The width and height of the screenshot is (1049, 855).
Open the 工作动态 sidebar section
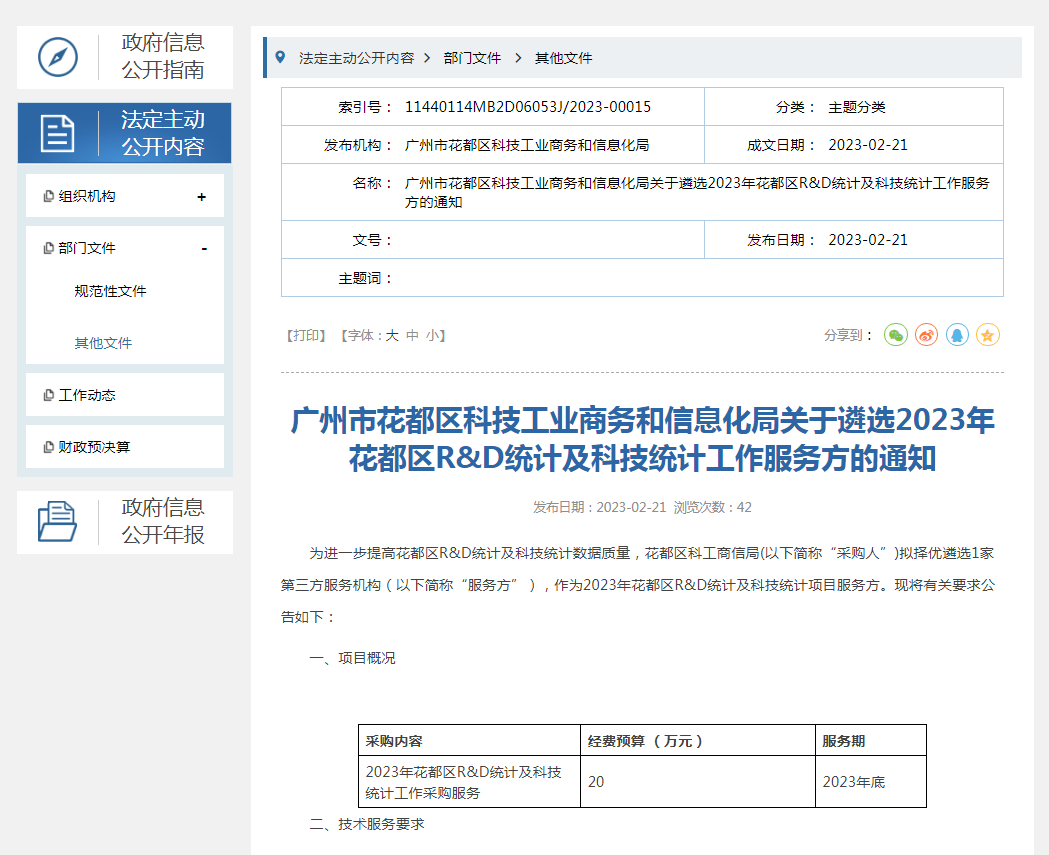coord(87,395)
